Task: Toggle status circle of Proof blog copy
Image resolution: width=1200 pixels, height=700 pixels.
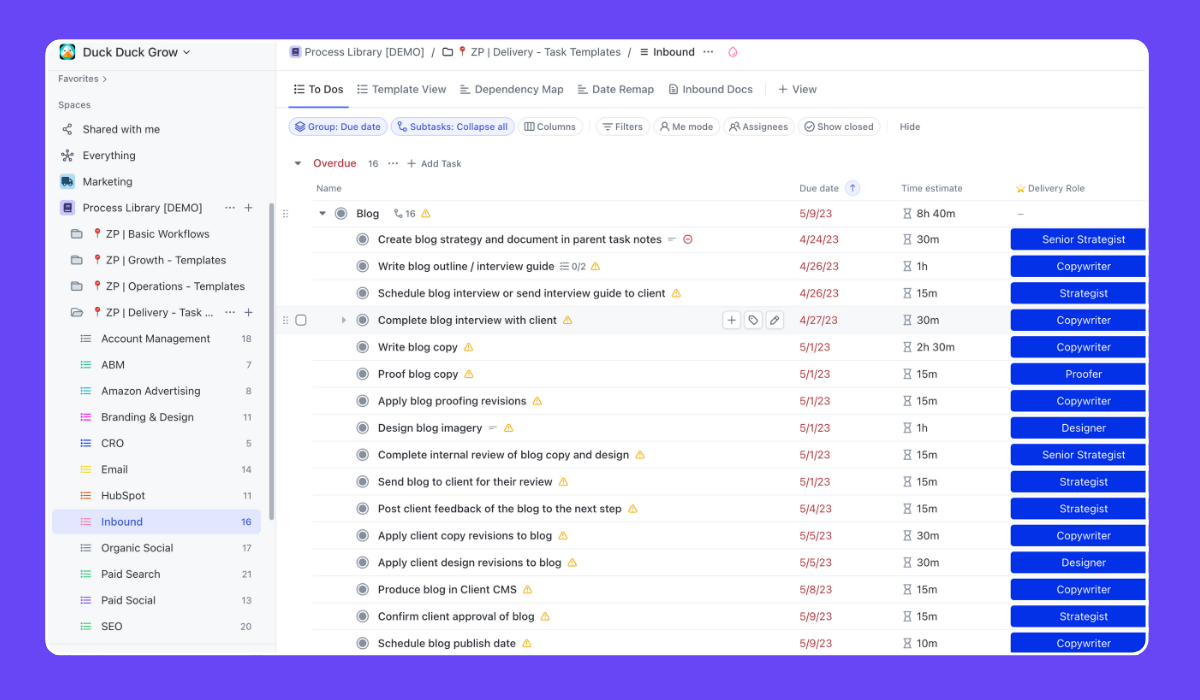Action: tap(363, 374)
